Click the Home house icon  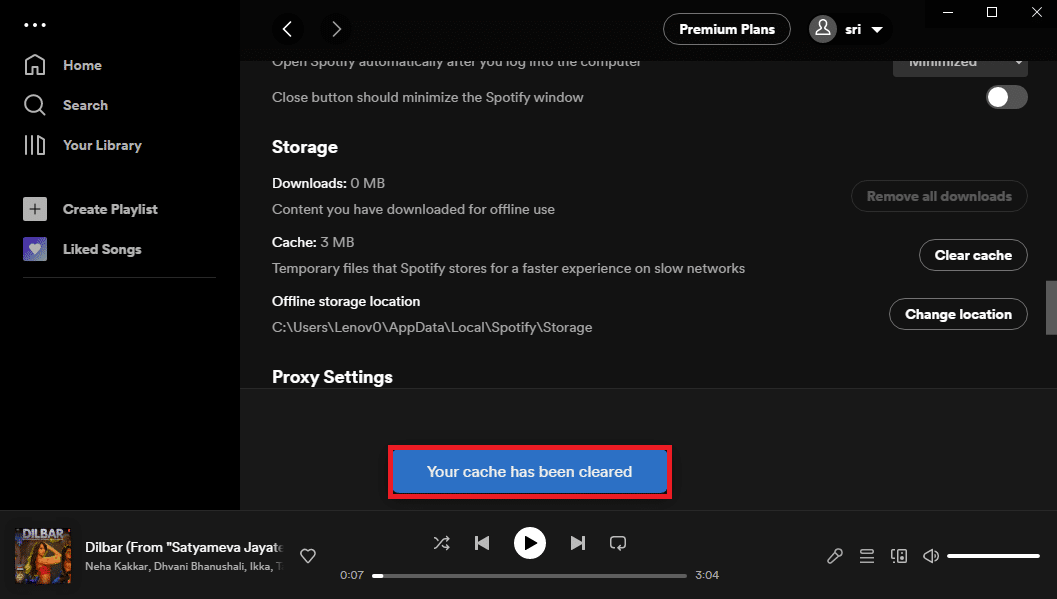click(x=35, y=65)
